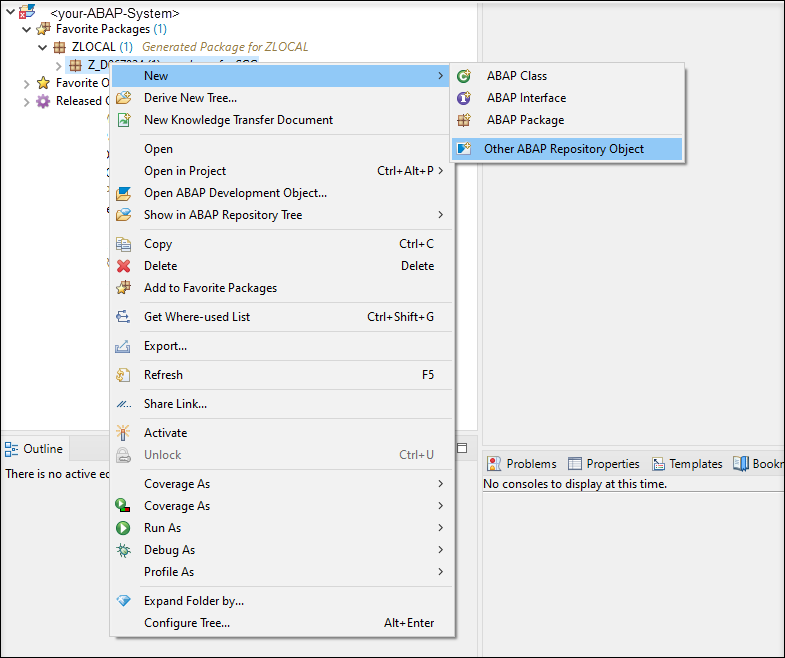Open the Profile As submenu arrow
Viewport: 785px width, 658px height.
[x=441, y=572]
